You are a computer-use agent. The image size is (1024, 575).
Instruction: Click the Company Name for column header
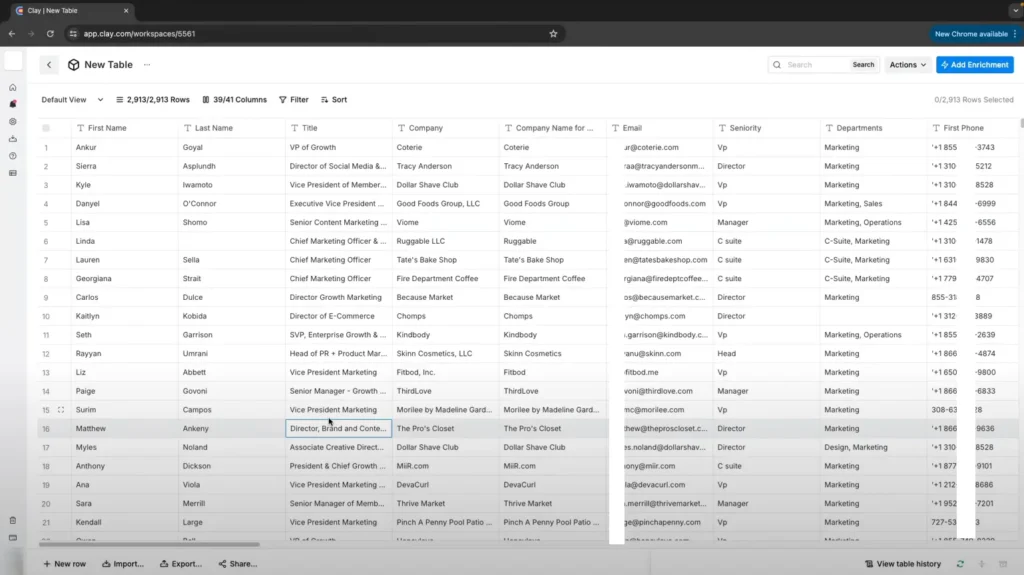[553, 128]
